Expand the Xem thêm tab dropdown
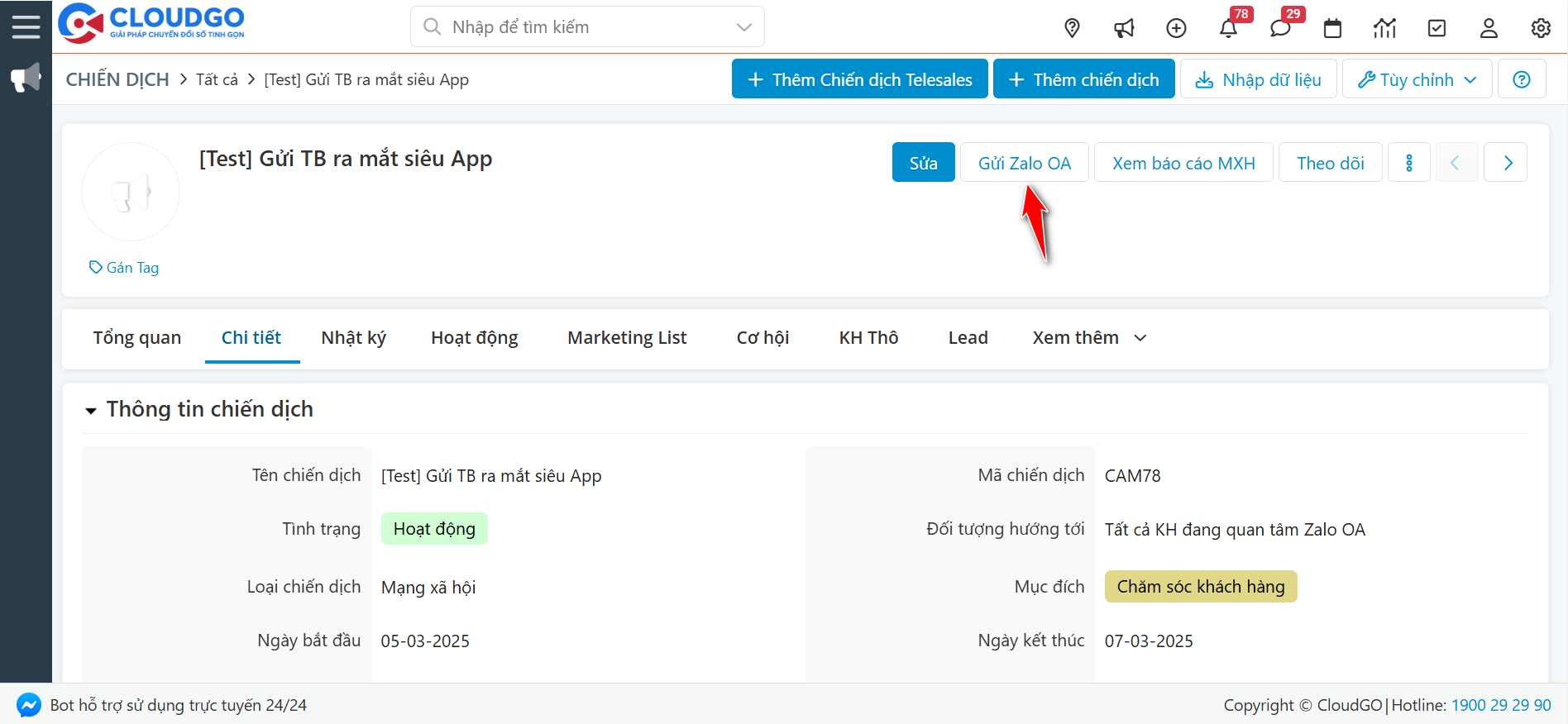Screen dimensions: 1568x724 1089,338
